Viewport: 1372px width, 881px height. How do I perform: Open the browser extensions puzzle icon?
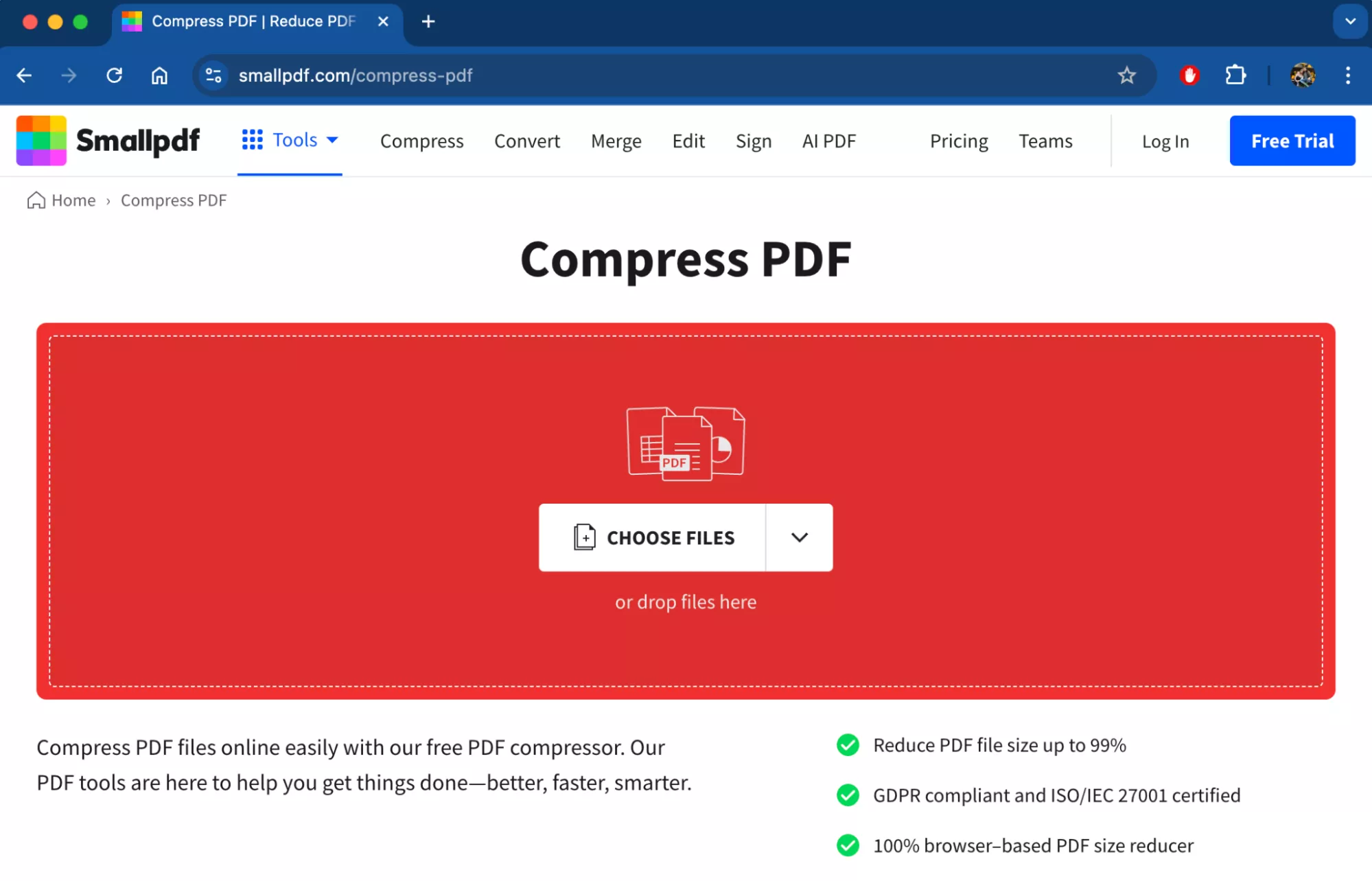[x=1235, y=75]
